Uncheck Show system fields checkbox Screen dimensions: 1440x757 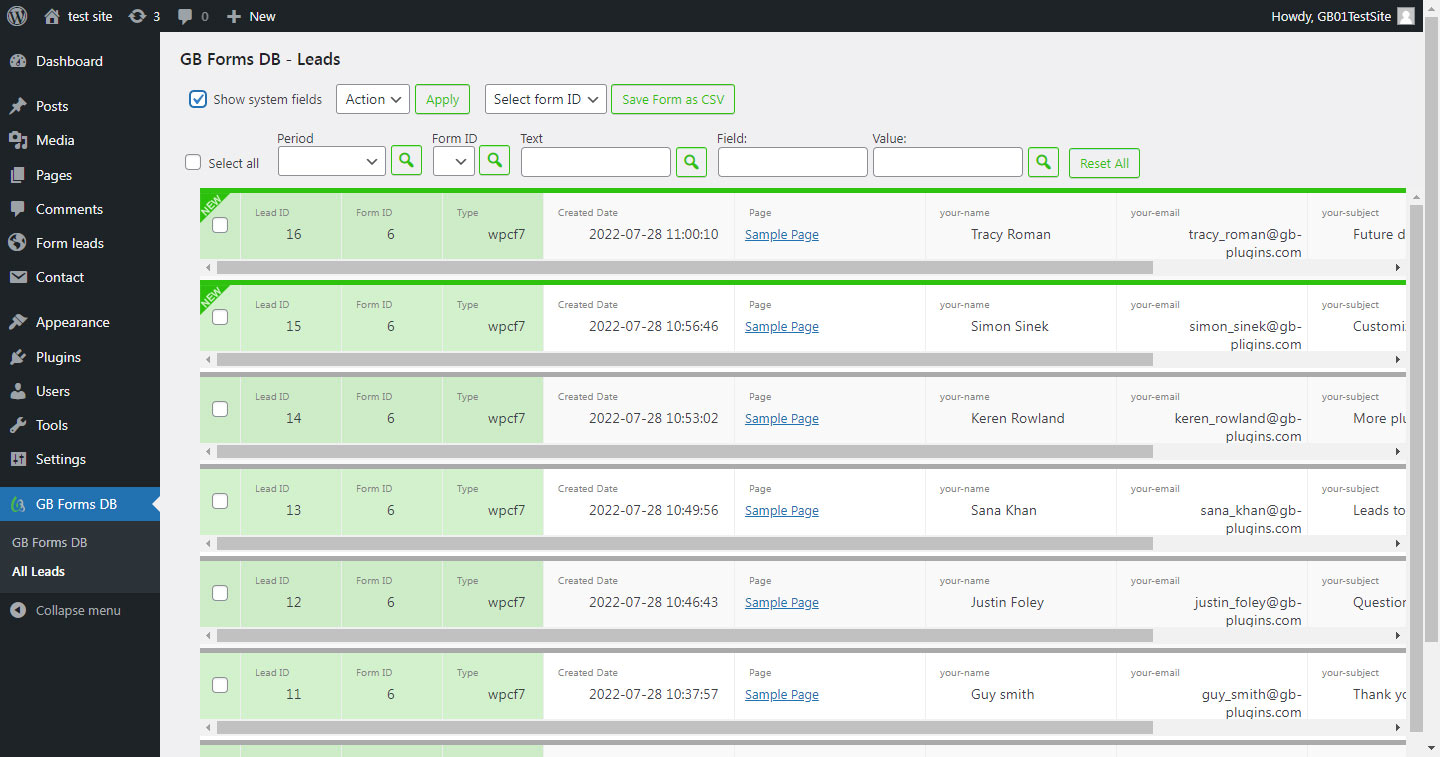(x=198, y=99)
